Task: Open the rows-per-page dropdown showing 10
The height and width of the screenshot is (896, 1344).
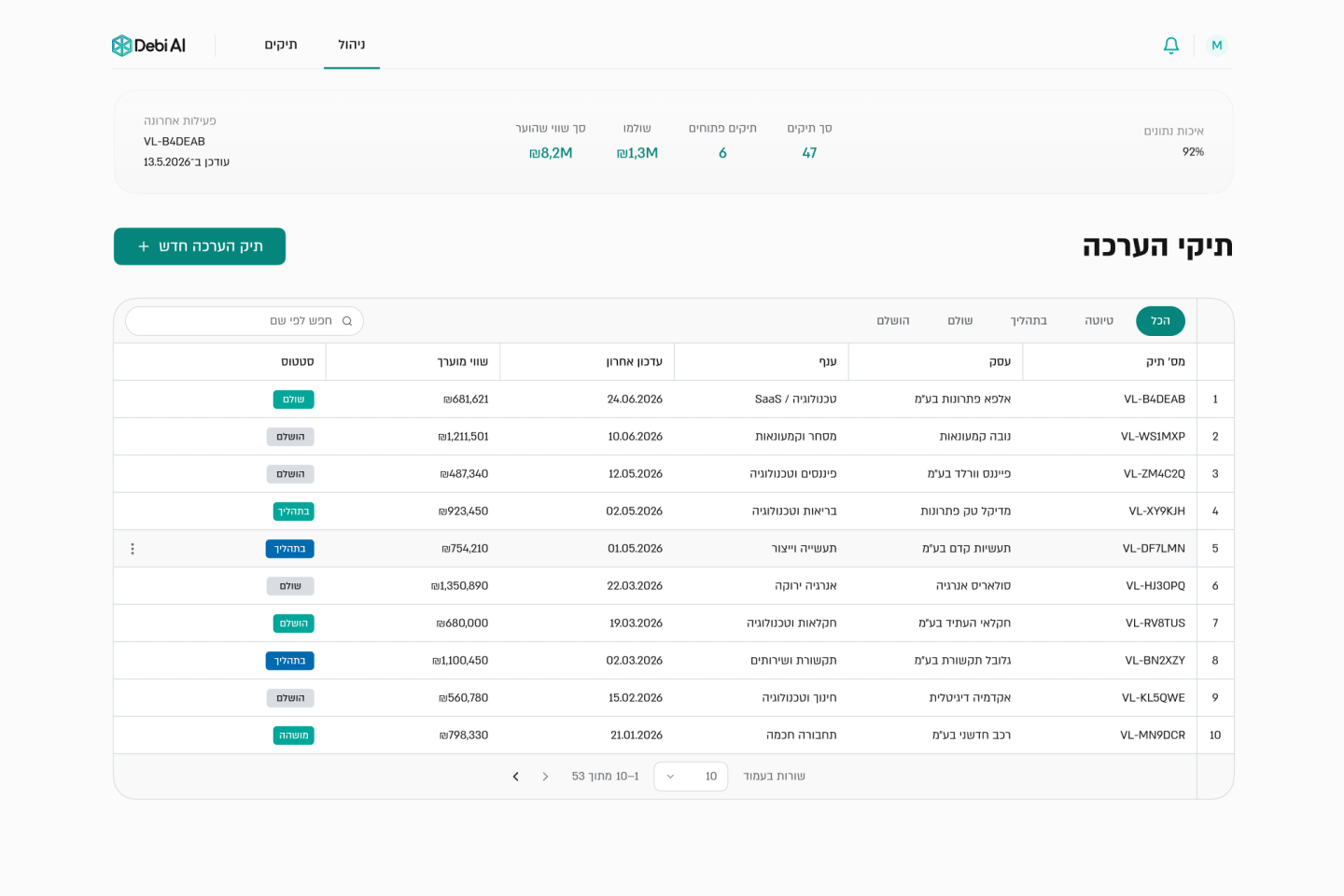Action: [x=691, y=777]
